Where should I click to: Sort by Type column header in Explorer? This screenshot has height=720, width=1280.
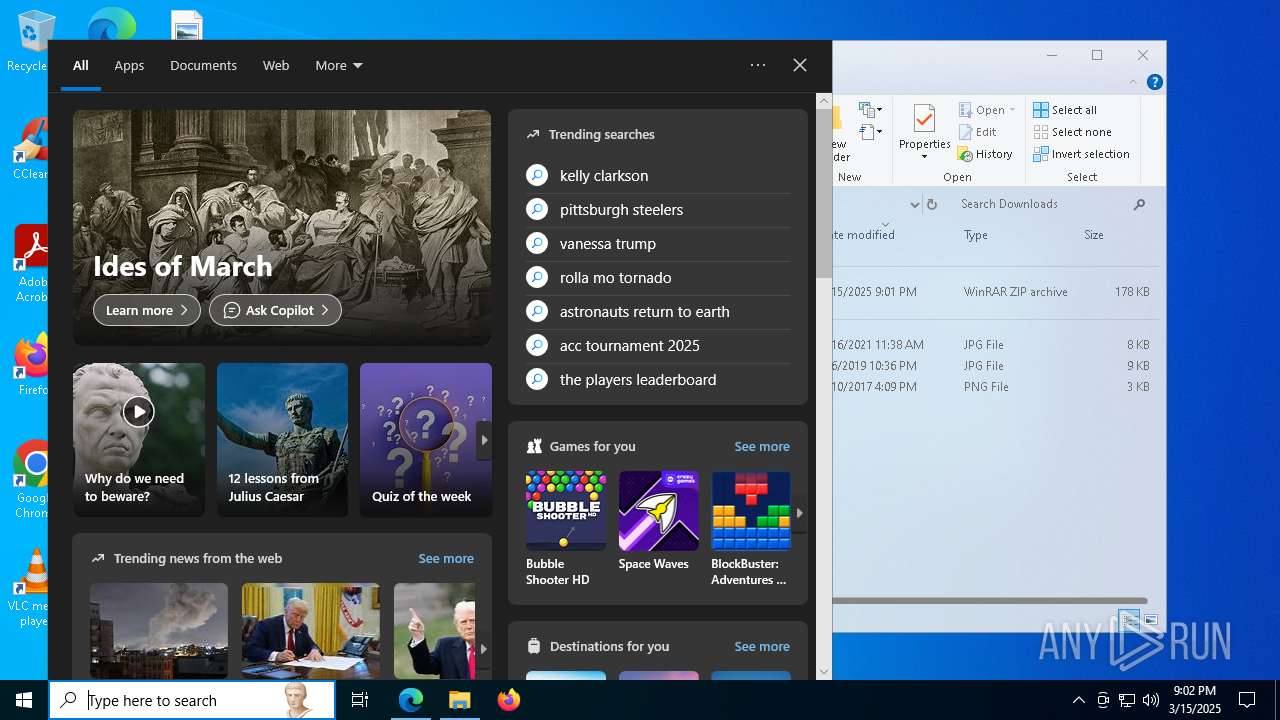(x=976, y=235)
